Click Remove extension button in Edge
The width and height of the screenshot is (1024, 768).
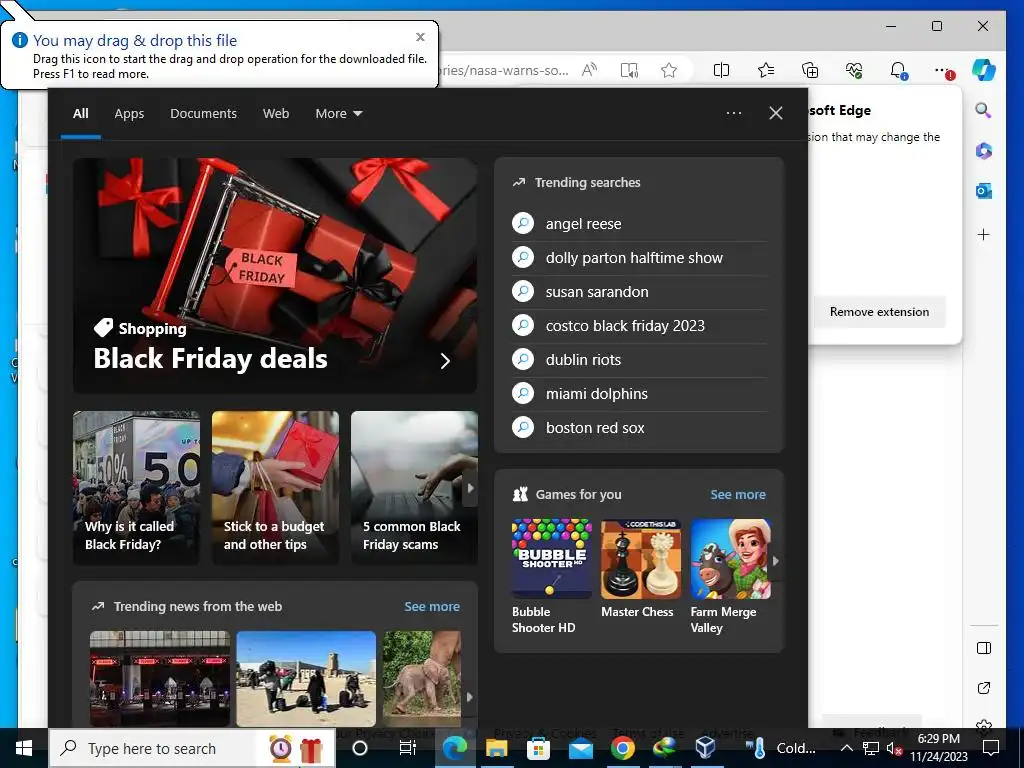click(879, 312)
